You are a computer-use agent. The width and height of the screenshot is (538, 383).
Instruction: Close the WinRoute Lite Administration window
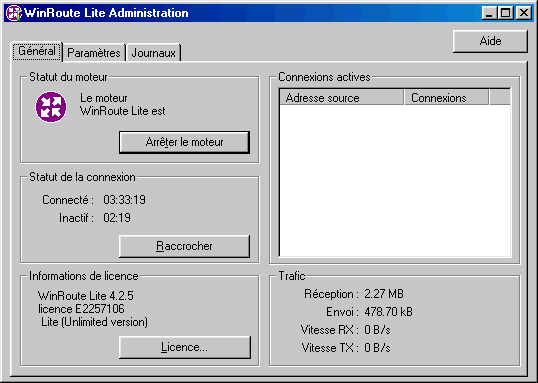coord(524,13)
